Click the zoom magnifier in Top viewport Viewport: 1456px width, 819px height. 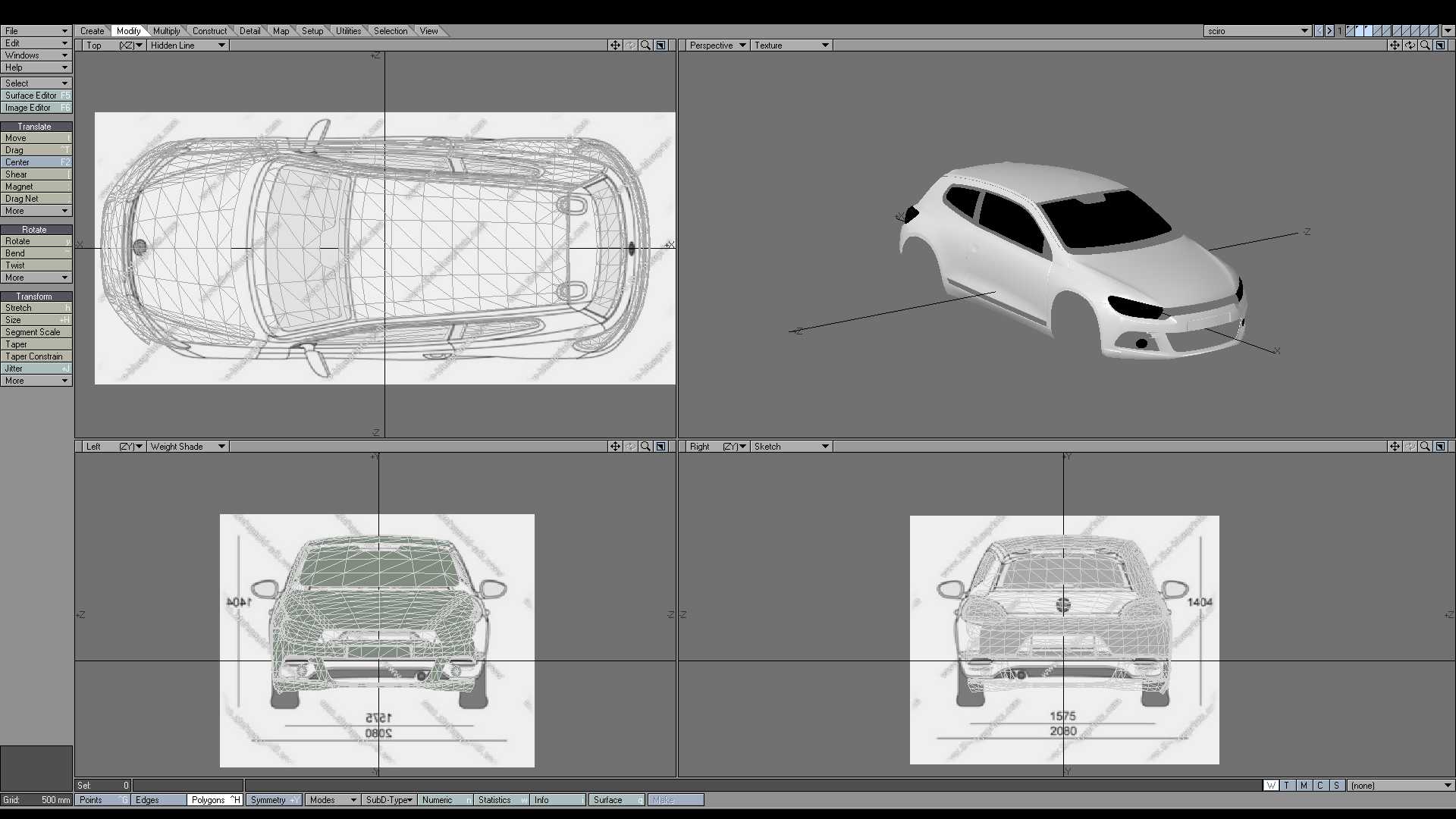pyautogui.click(x=645, y=45)
